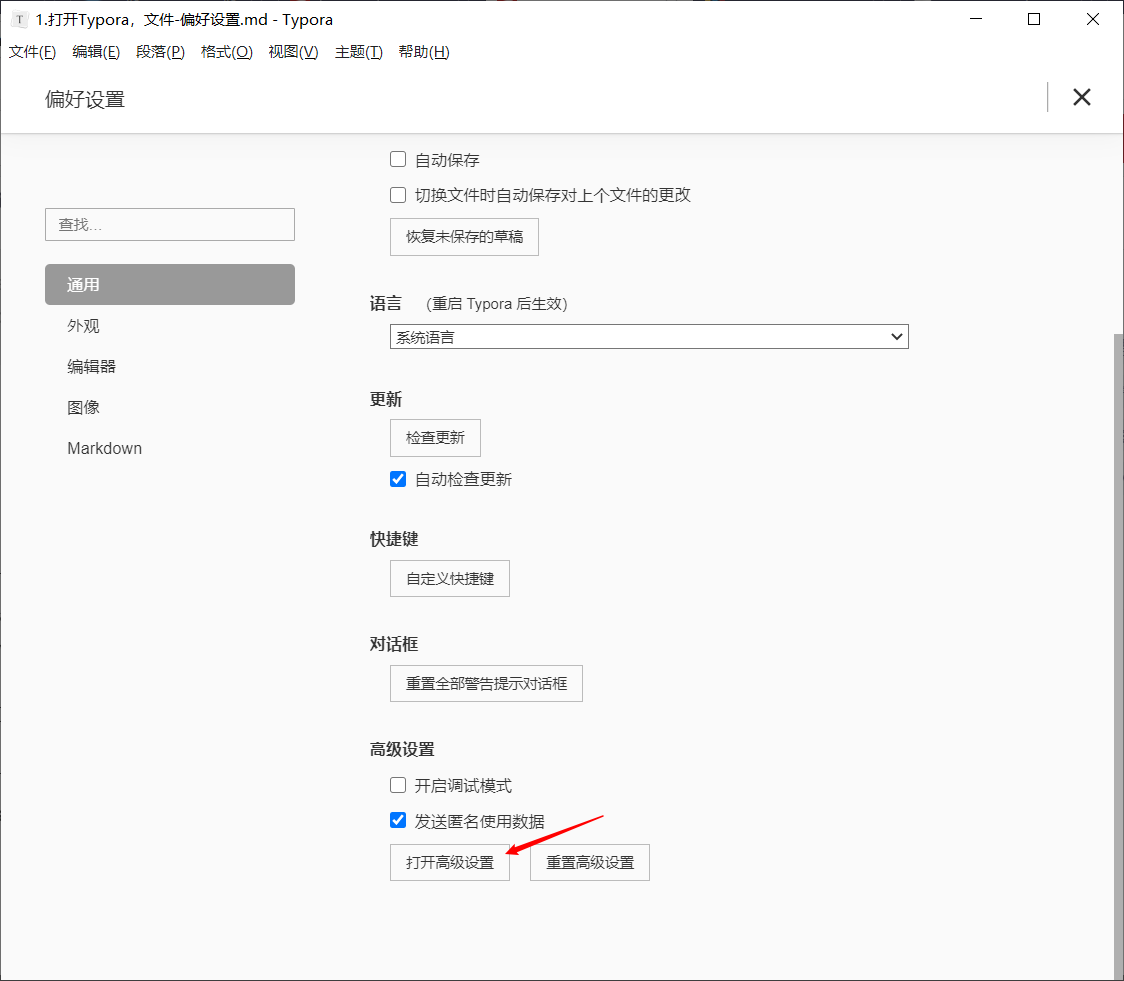
Task: Focus the 查找... search field
Action: coord(170,225)
